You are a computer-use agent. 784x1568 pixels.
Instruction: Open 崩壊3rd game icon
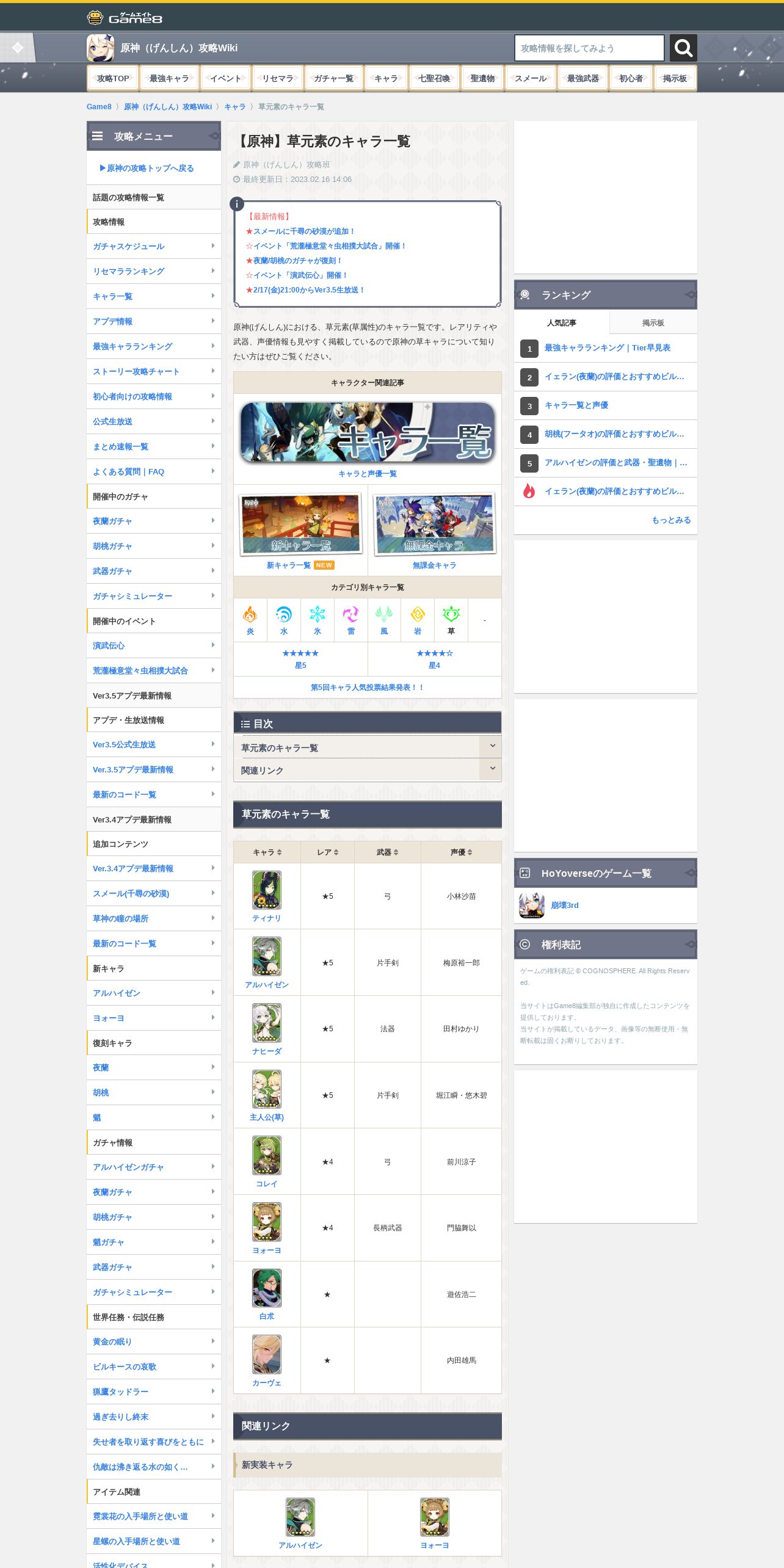point(532,906)
